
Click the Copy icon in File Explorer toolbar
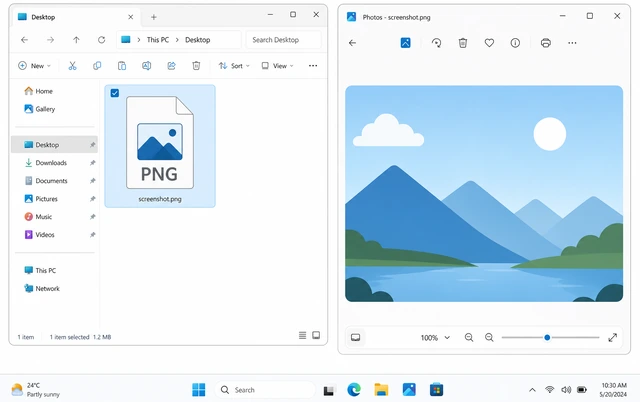click(x=97, y=66)
